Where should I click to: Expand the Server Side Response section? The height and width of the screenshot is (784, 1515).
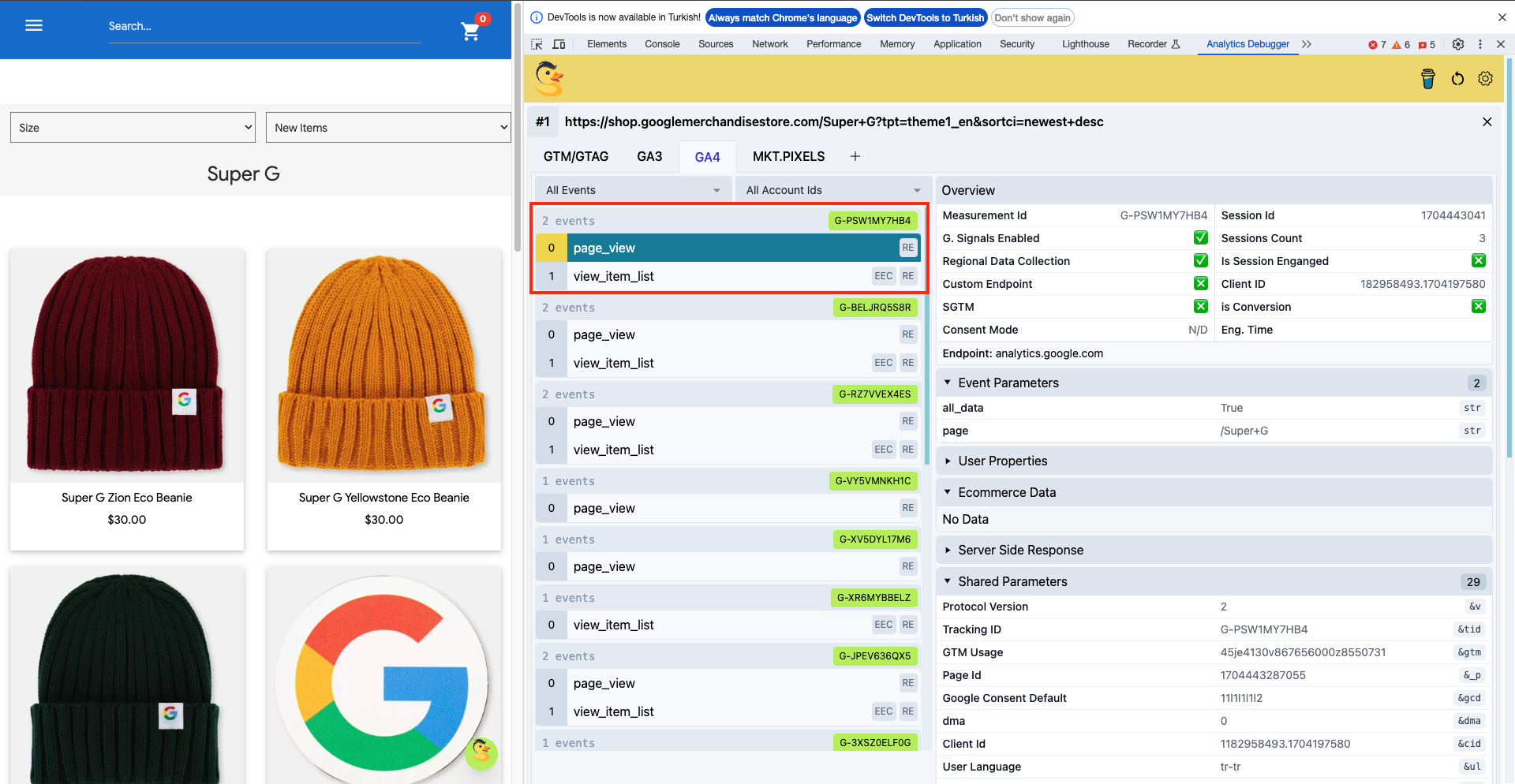(x=1214, y=550)
